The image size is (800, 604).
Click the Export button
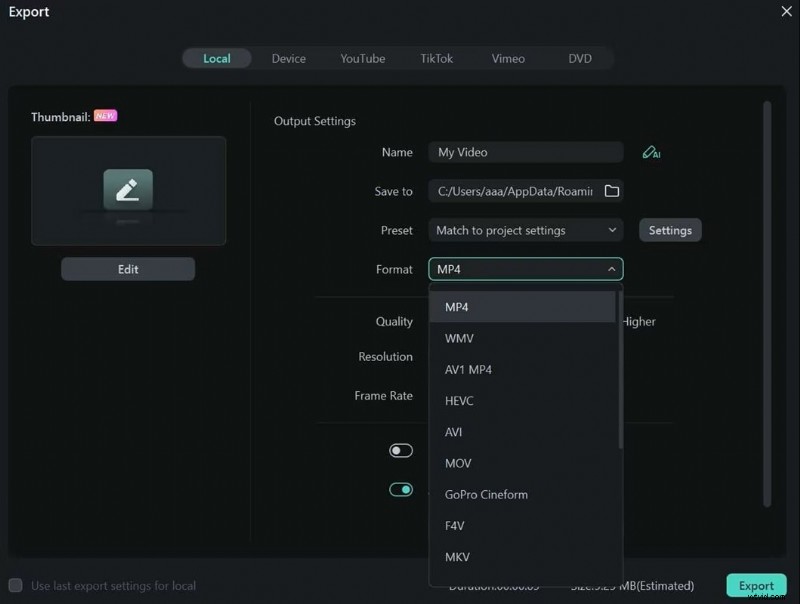756,586
